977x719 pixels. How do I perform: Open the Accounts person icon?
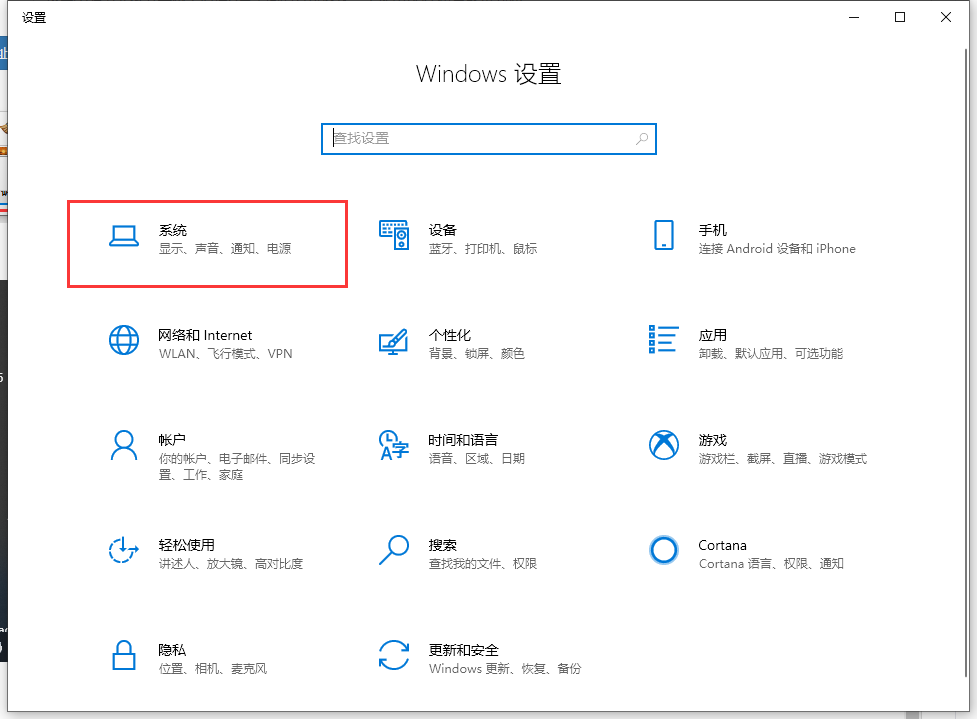coord(123,446)
